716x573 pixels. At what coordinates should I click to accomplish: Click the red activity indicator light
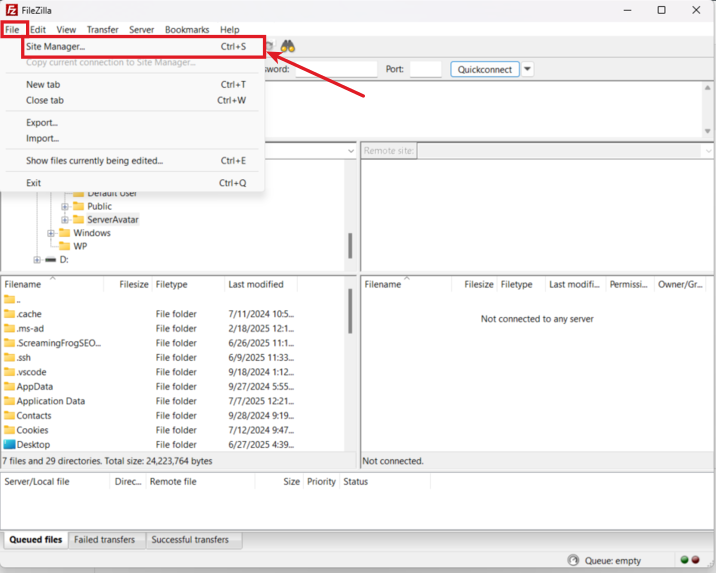pos(695,560)
